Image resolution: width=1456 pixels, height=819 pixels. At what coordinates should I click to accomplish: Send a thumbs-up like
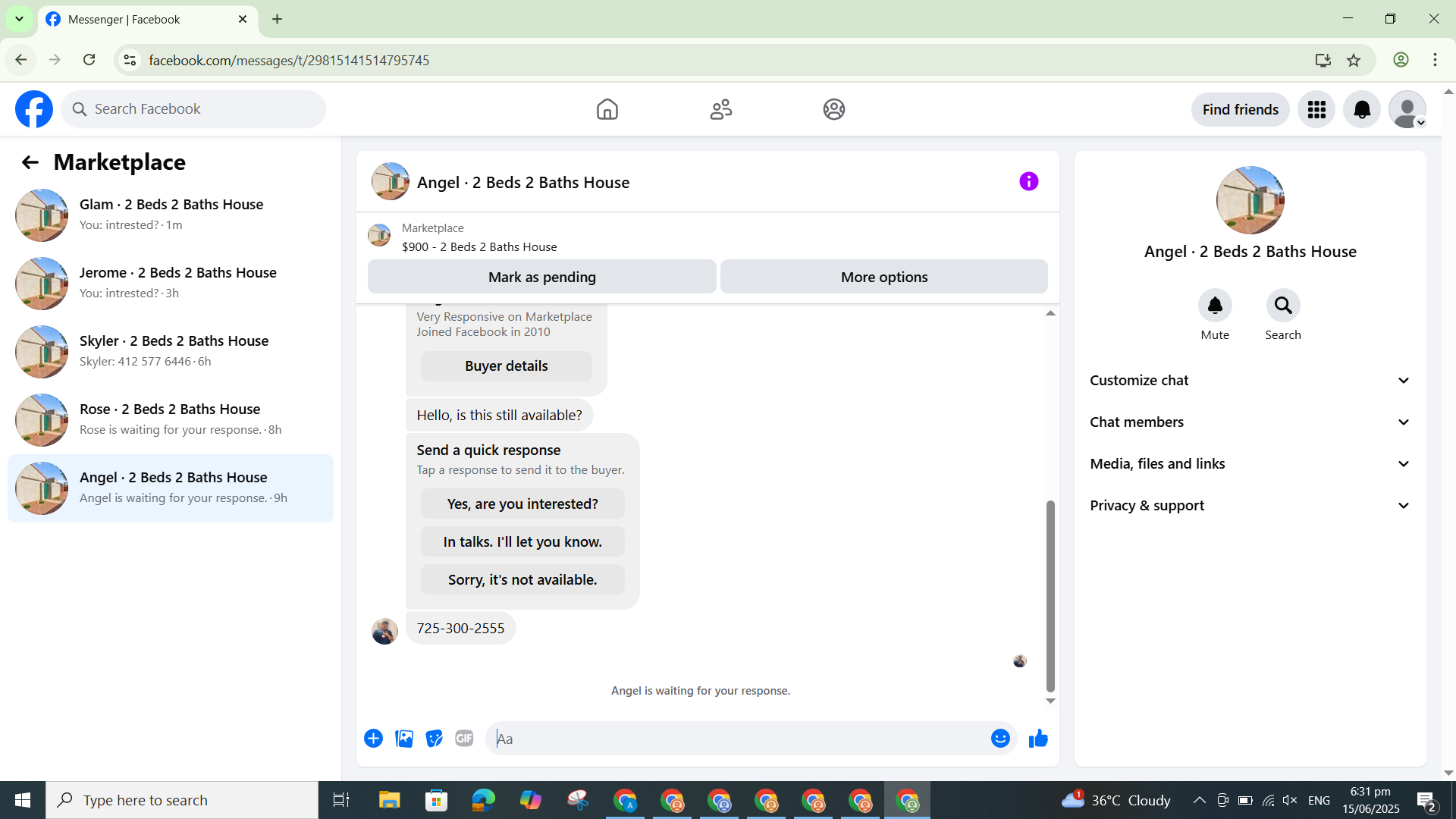1038,739
